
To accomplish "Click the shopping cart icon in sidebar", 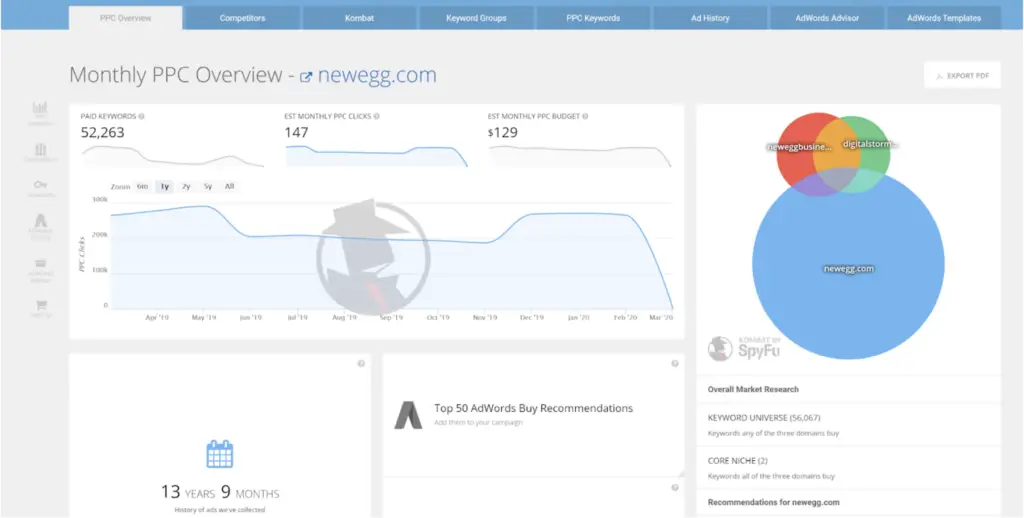I will (x=41, y=304).
